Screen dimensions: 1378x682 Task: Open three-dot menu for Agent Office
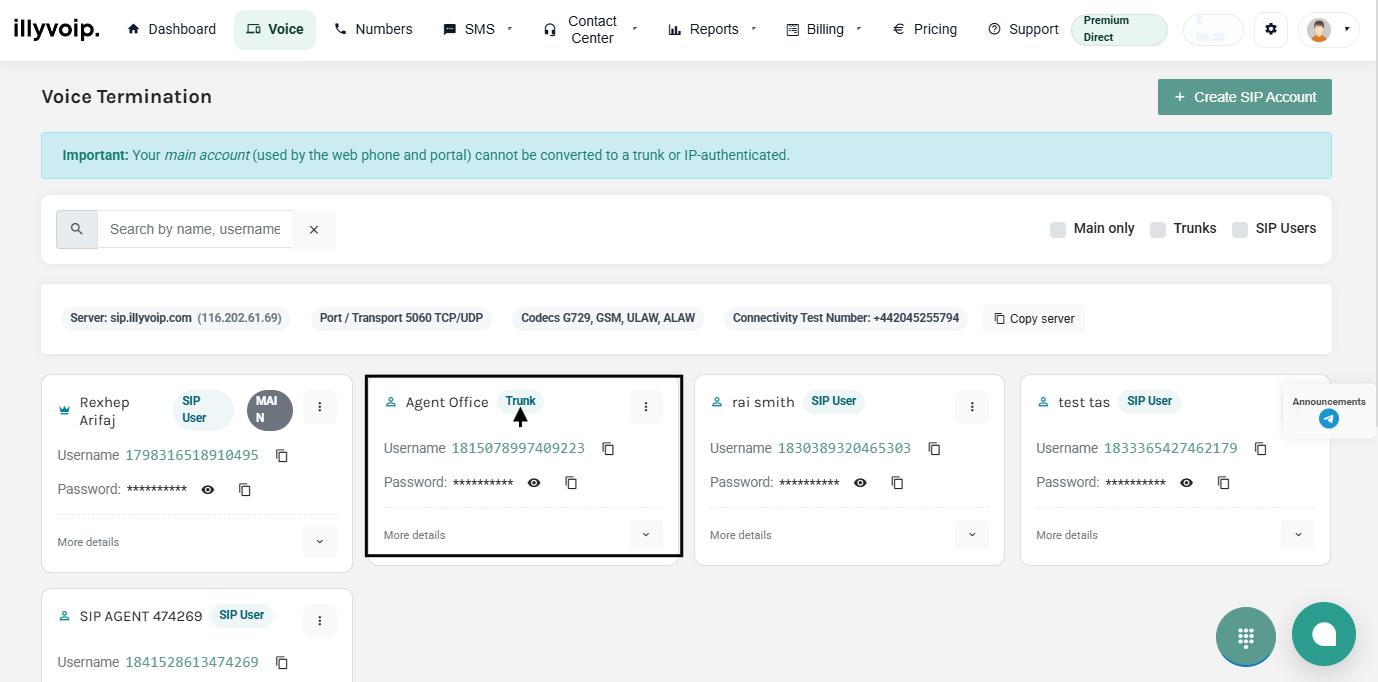tap(646, 407)
